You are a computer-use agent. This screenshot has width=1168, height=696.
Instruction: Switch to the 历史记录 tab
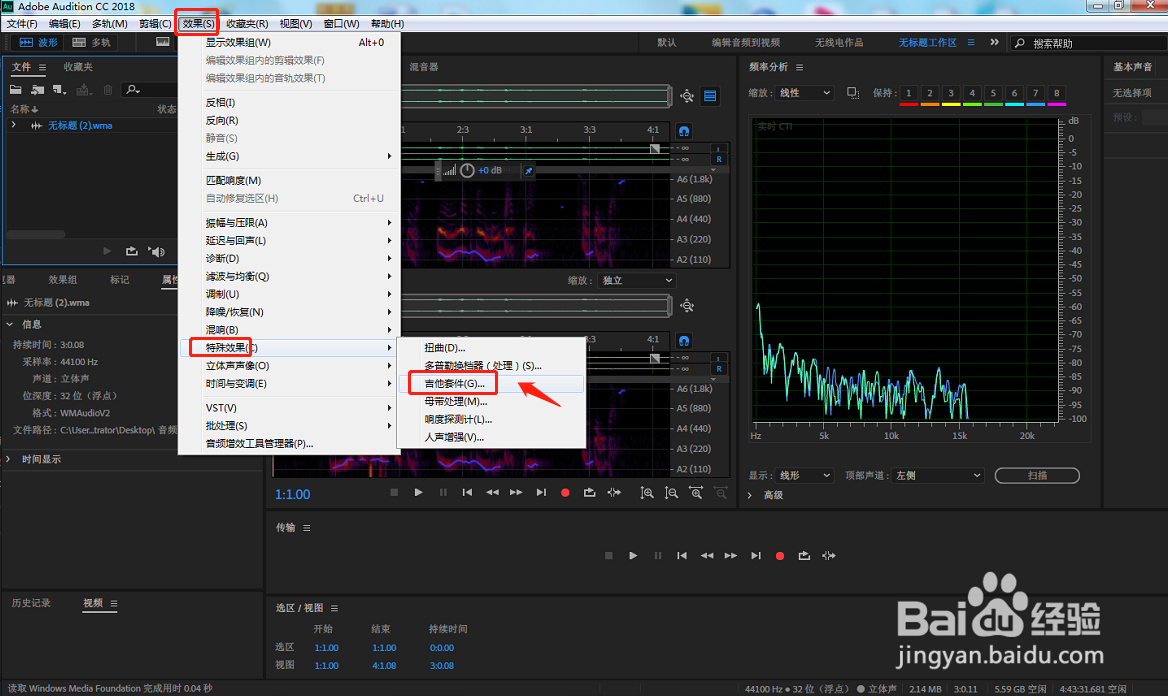coord(31,603)
